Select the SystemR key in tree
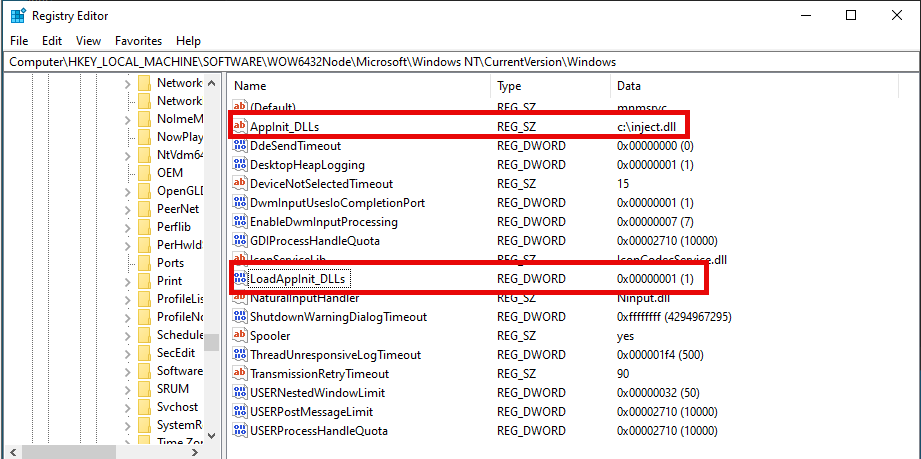921x459 pixels. coord(180,425)
